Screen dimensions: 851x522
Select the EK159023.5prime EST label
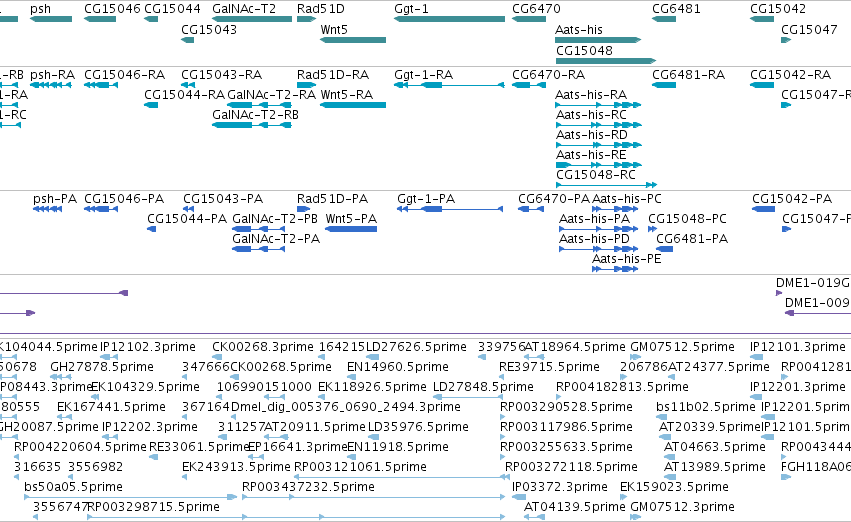(x=672, y=487)
